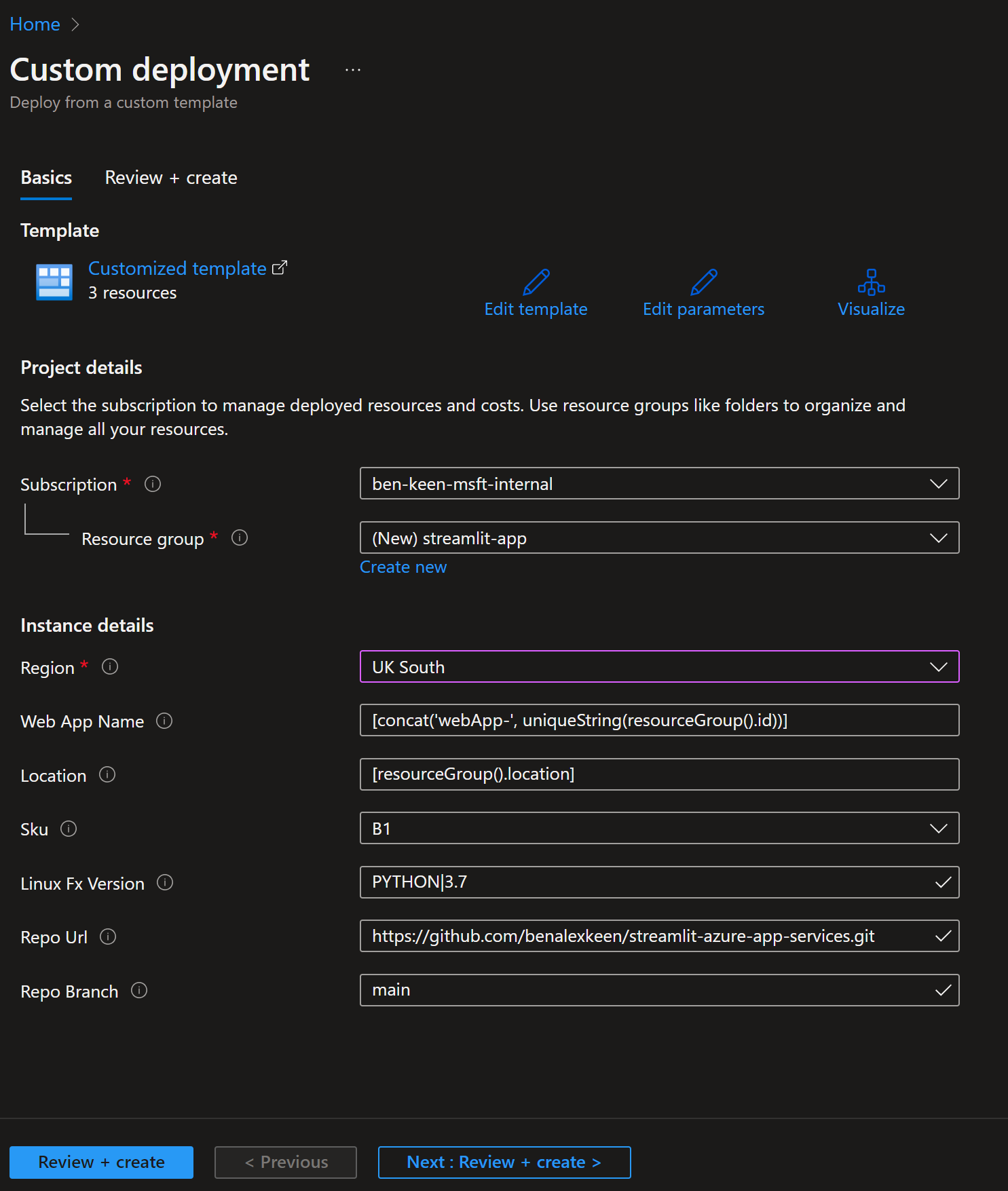This screenshot has width=1008, height=1191.
Task: Click the Create new resource group link
Action: [x=403, y=567]
